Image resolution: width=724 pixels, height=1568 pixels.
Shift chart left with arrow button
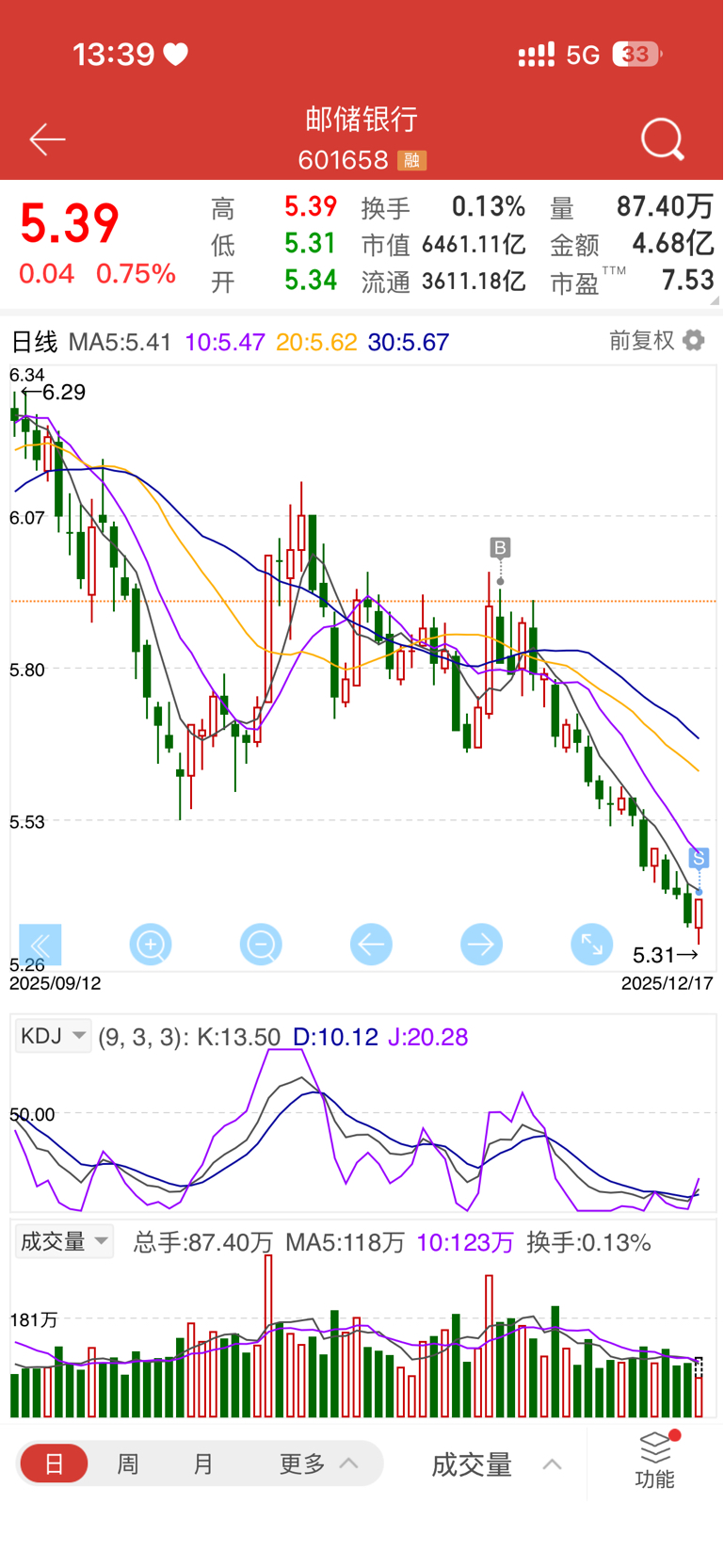[x=371, y=945]
